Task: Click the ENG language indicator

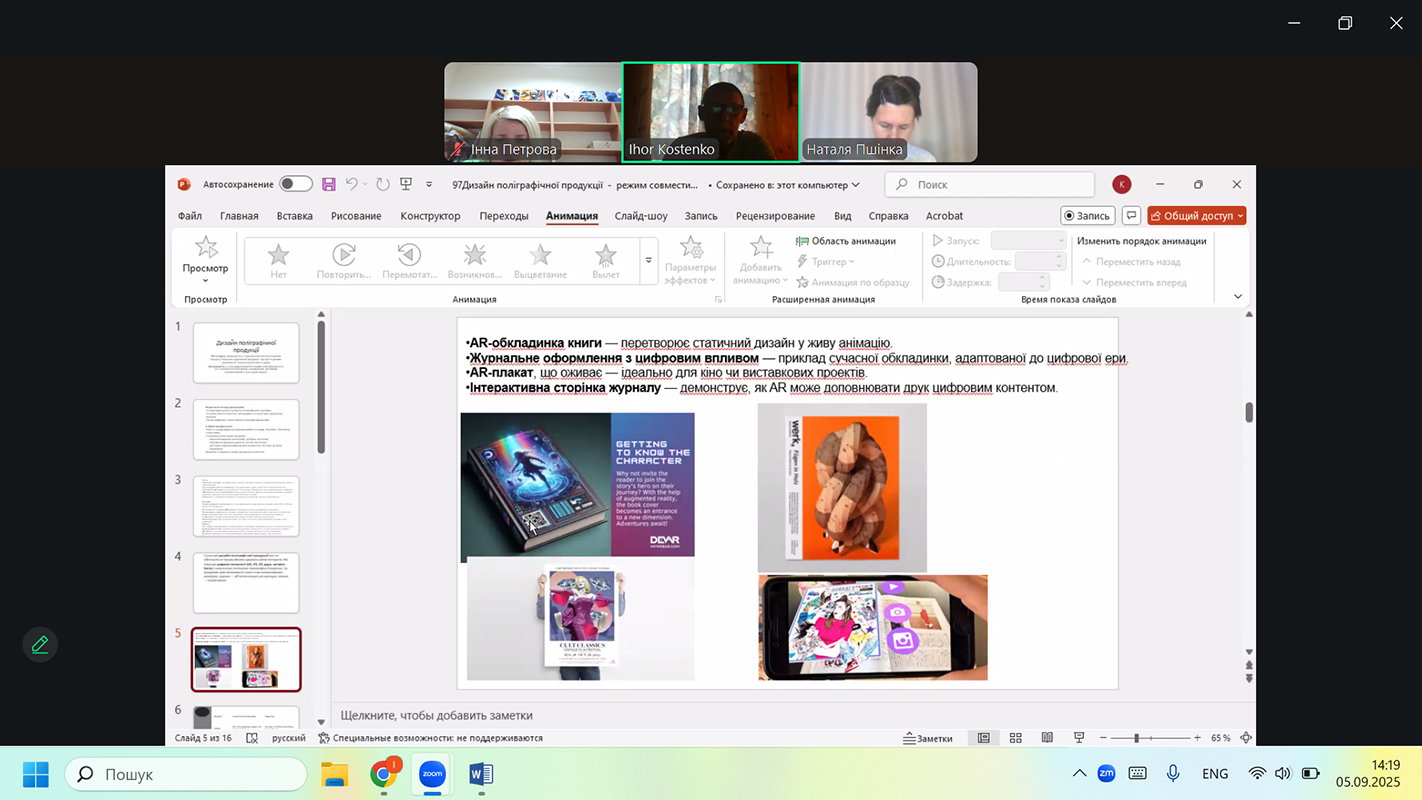Action: point(1215,773)
